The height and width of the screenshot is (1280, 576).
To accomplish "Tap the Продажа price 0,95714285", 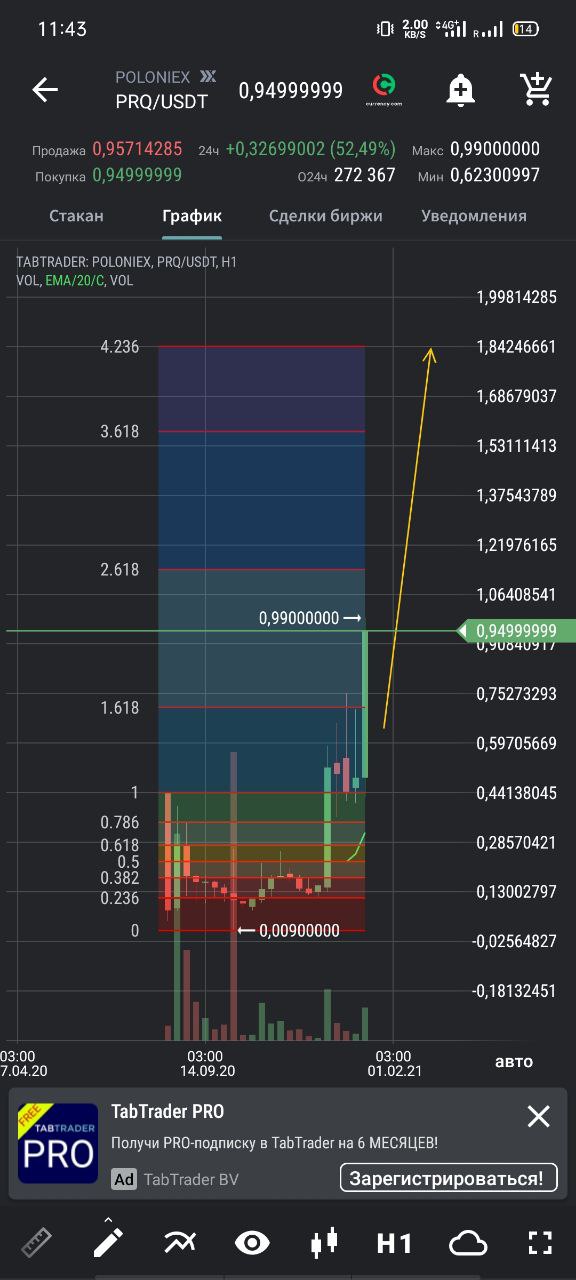I will click(x=137, y=149).
